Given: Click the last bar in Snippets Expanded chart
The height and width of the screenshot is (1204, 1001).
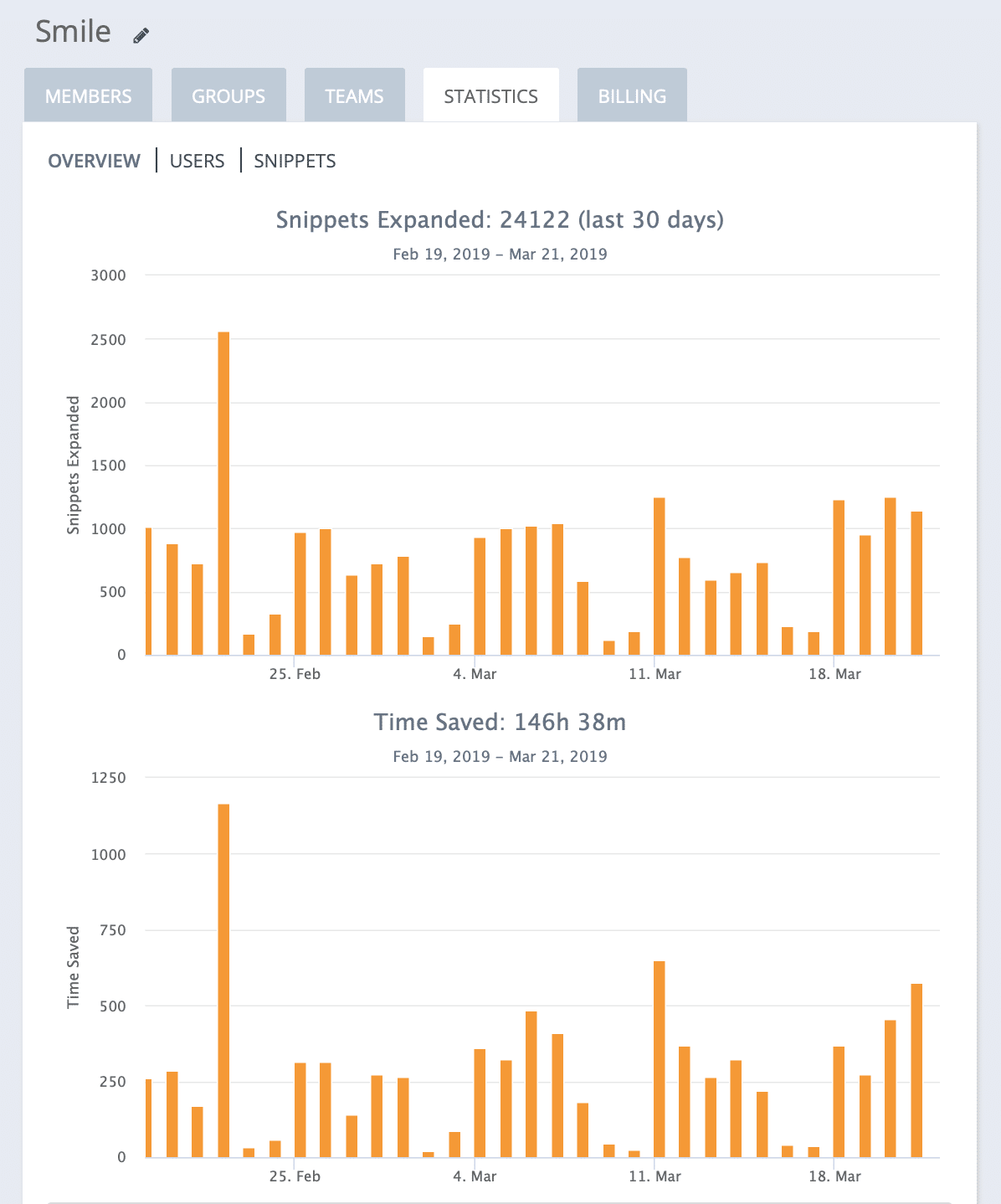Looking at the screenshot, I should click(916, 583).
